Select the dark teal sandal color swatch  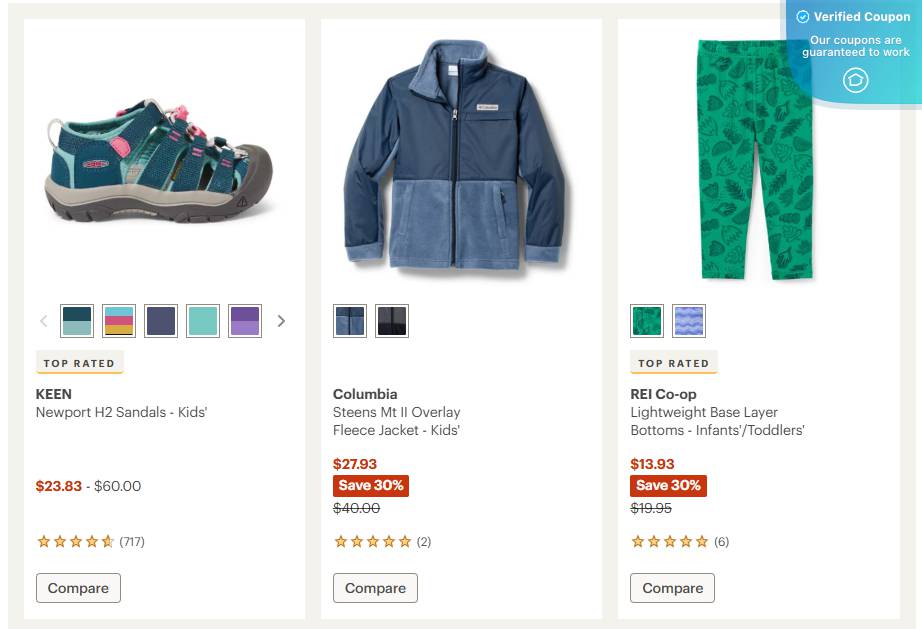pyautogui.click(x=77, y=321)
